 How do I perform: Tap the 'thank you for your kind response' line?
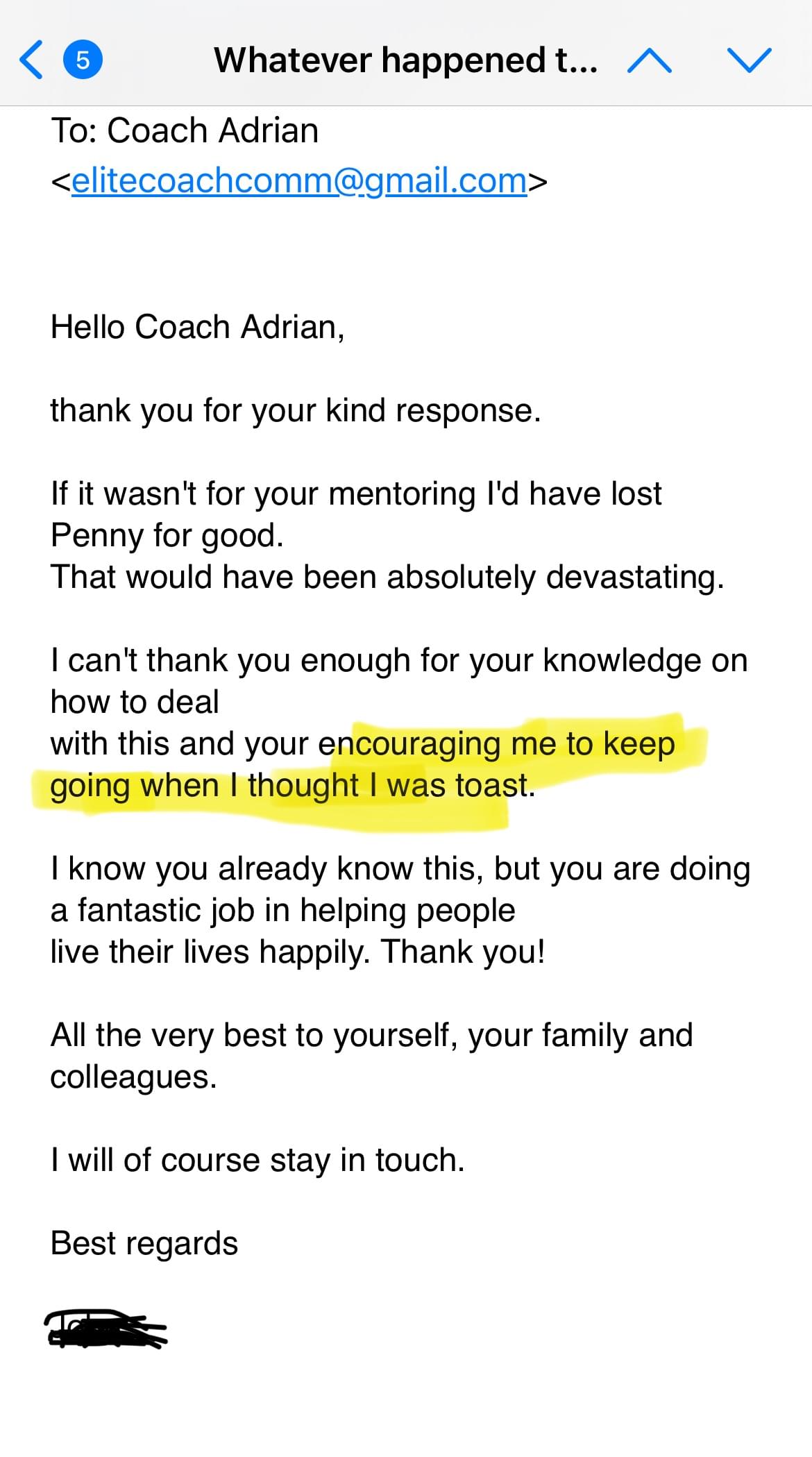(x=296, y=410)
